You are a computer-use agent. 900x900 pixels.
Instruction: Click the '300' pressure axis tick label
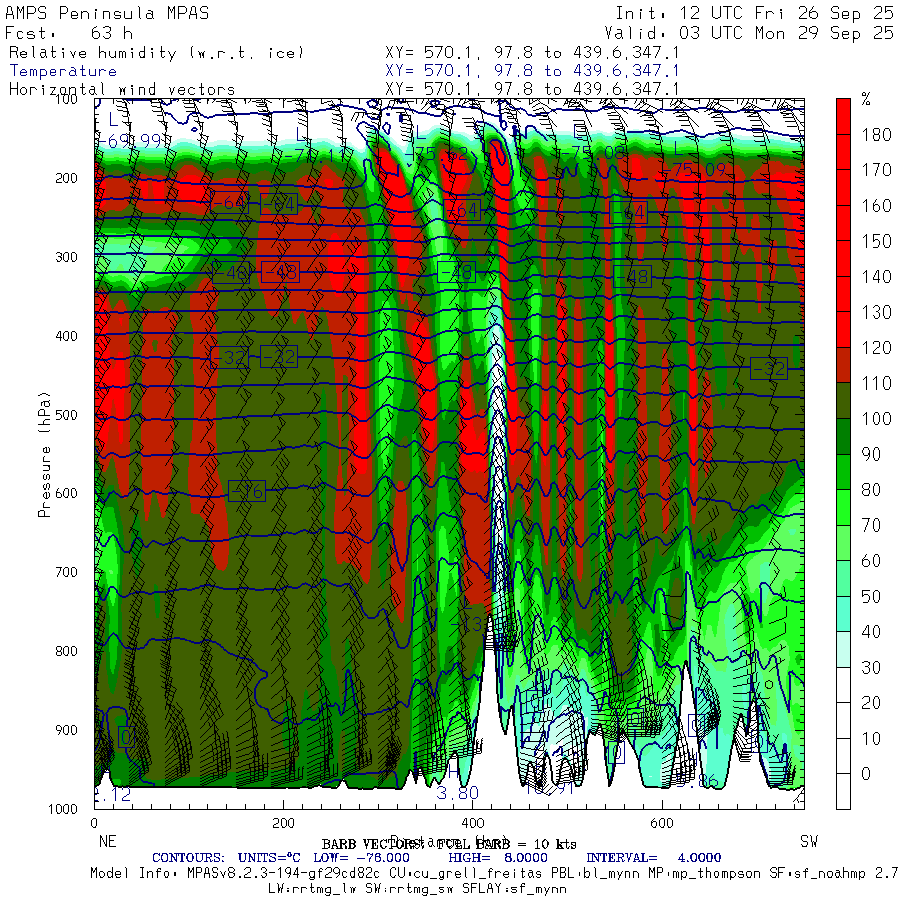66,257
